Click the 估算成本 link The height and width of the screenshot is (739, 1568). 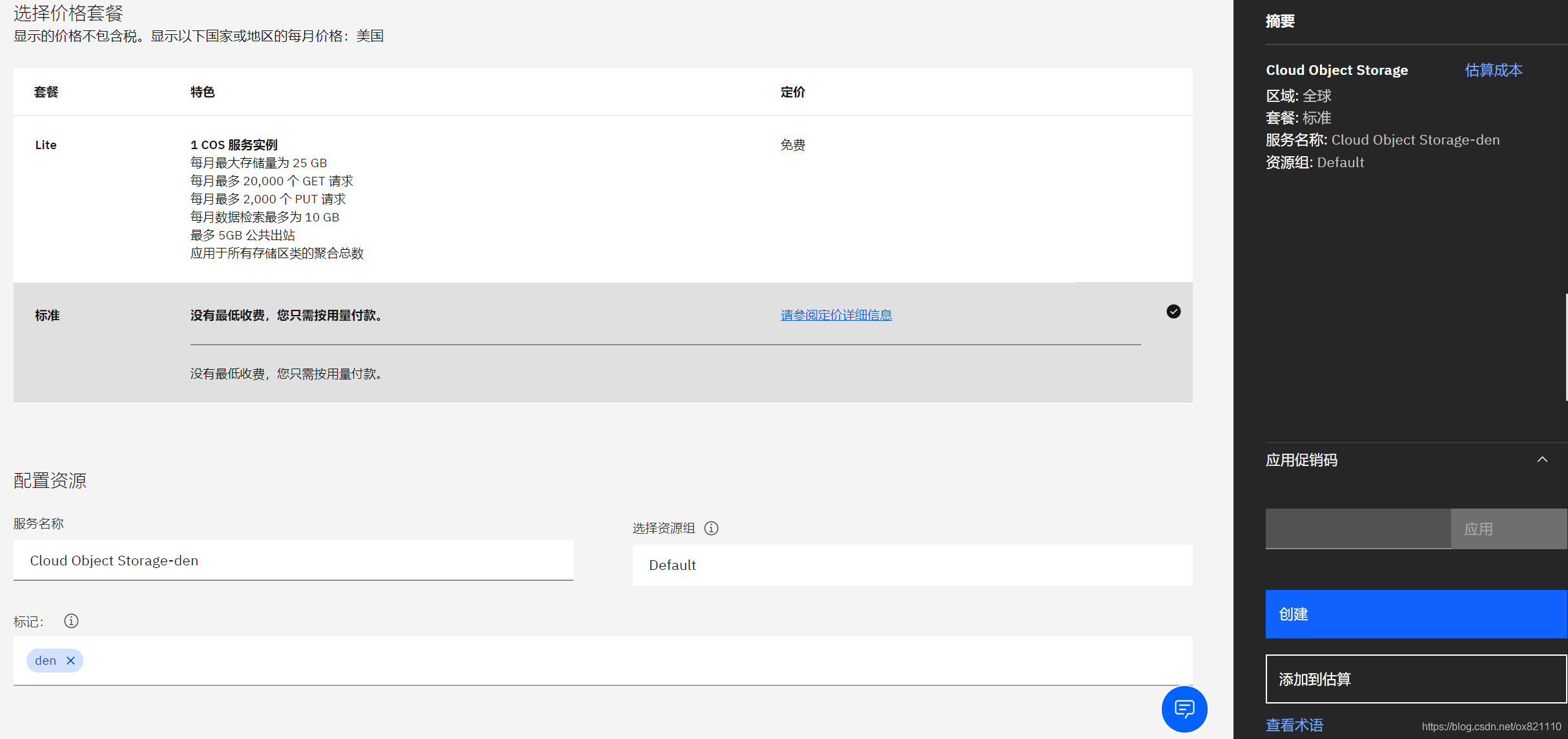(1493, 70)
